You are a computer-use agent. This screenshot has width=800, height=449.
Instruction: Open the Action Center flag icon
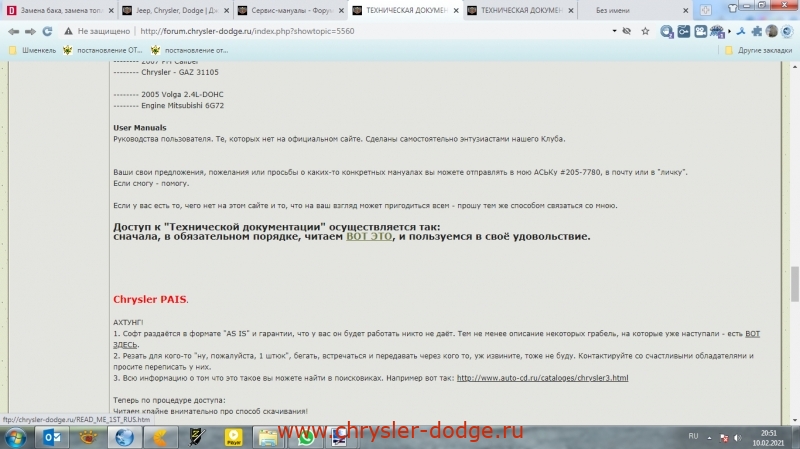724,438
